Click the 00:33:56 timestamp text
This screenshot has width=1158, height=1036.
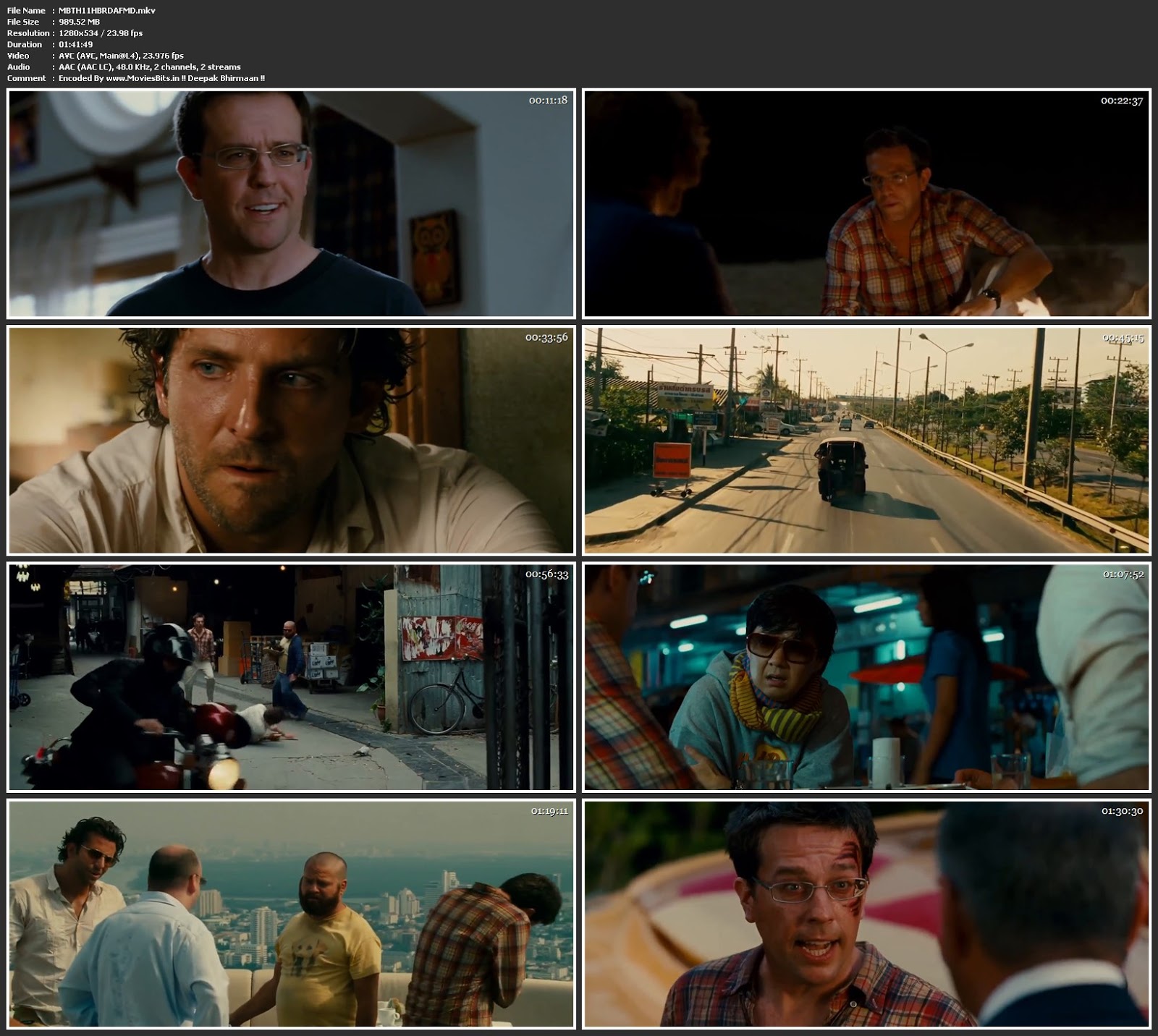[546, 338]
